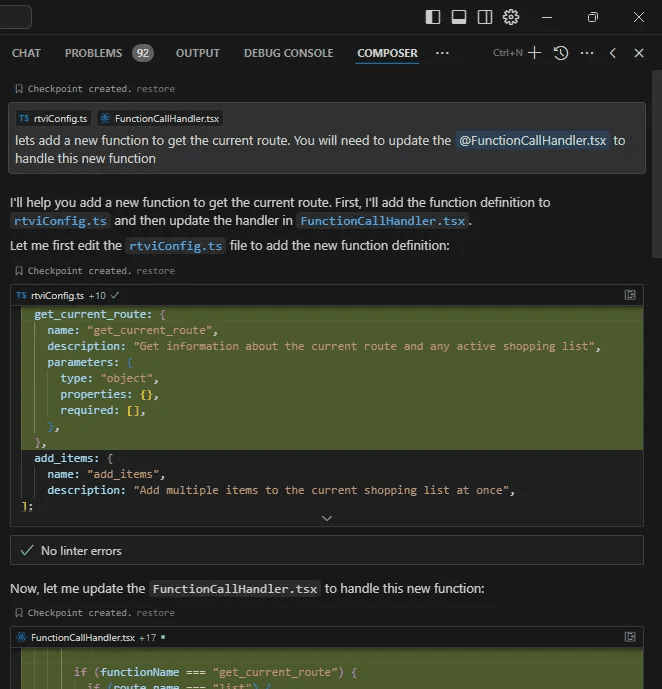Close the composer panel with X icon
662x689 pixels.
[x=639, y=53]
